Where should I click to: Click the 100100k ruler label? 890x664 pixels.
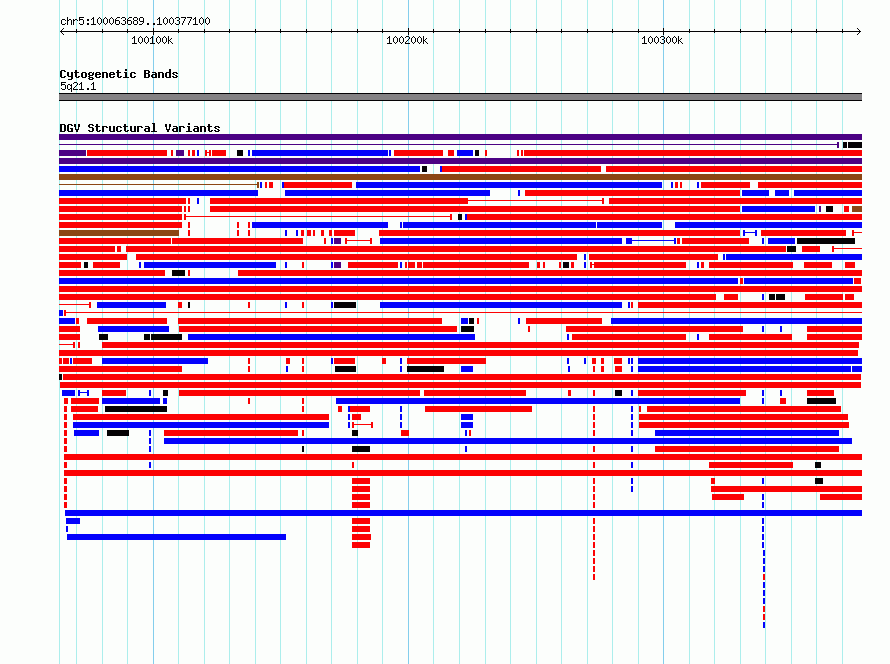click(x=152, y=40)
